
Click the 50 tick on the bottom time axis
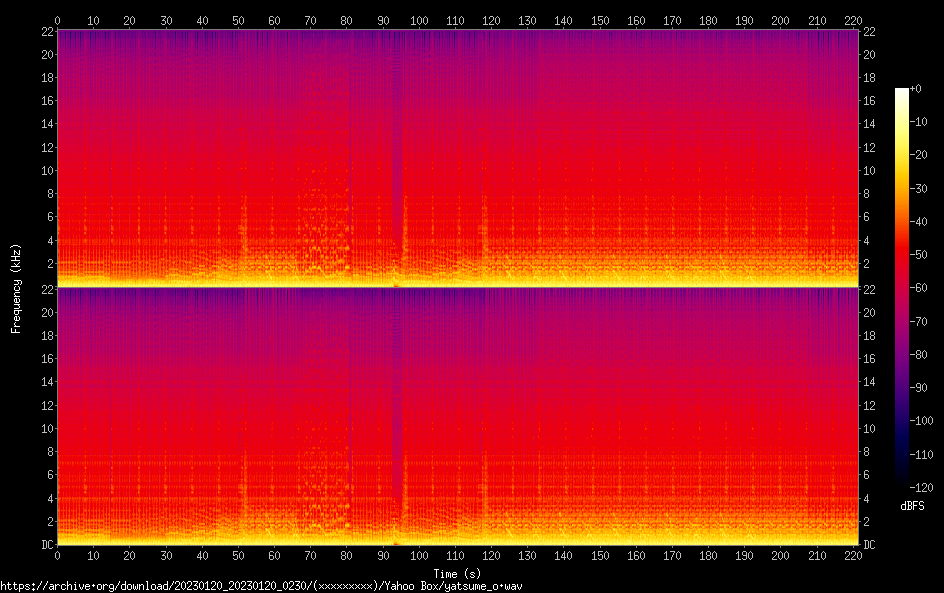[238, 556]
